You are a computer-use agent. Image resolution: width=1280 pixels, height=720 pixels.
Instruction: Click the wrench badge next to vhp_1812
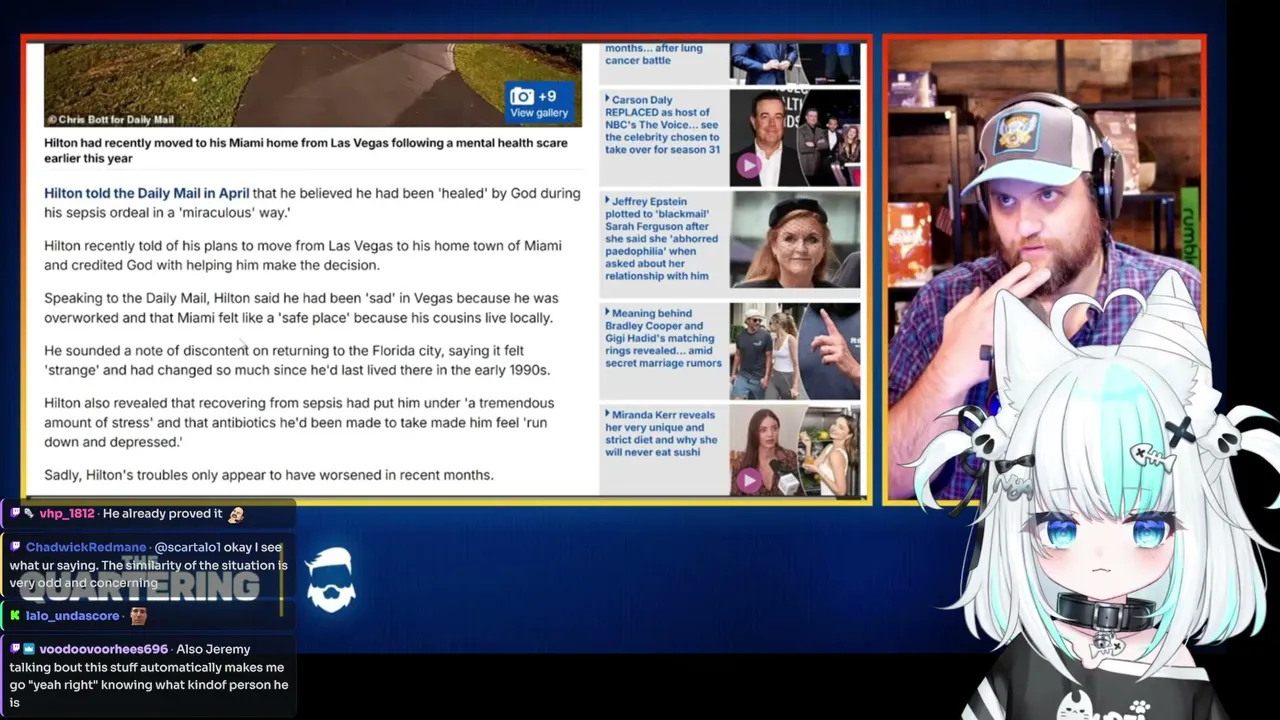(x=29, y=513)
